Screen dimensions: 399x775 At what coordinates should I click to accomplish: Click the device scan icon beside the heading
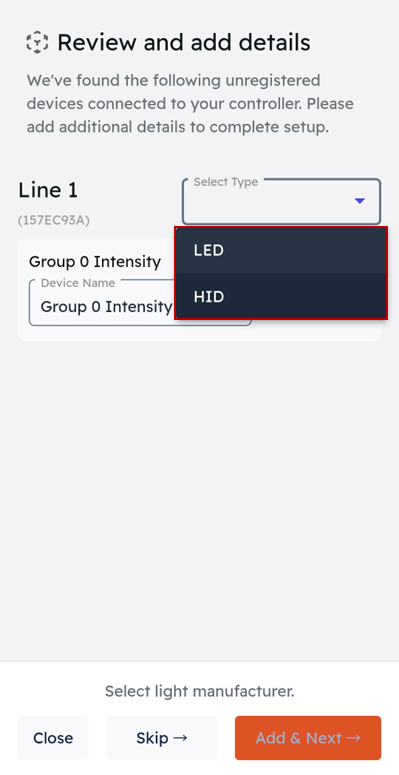37,43
